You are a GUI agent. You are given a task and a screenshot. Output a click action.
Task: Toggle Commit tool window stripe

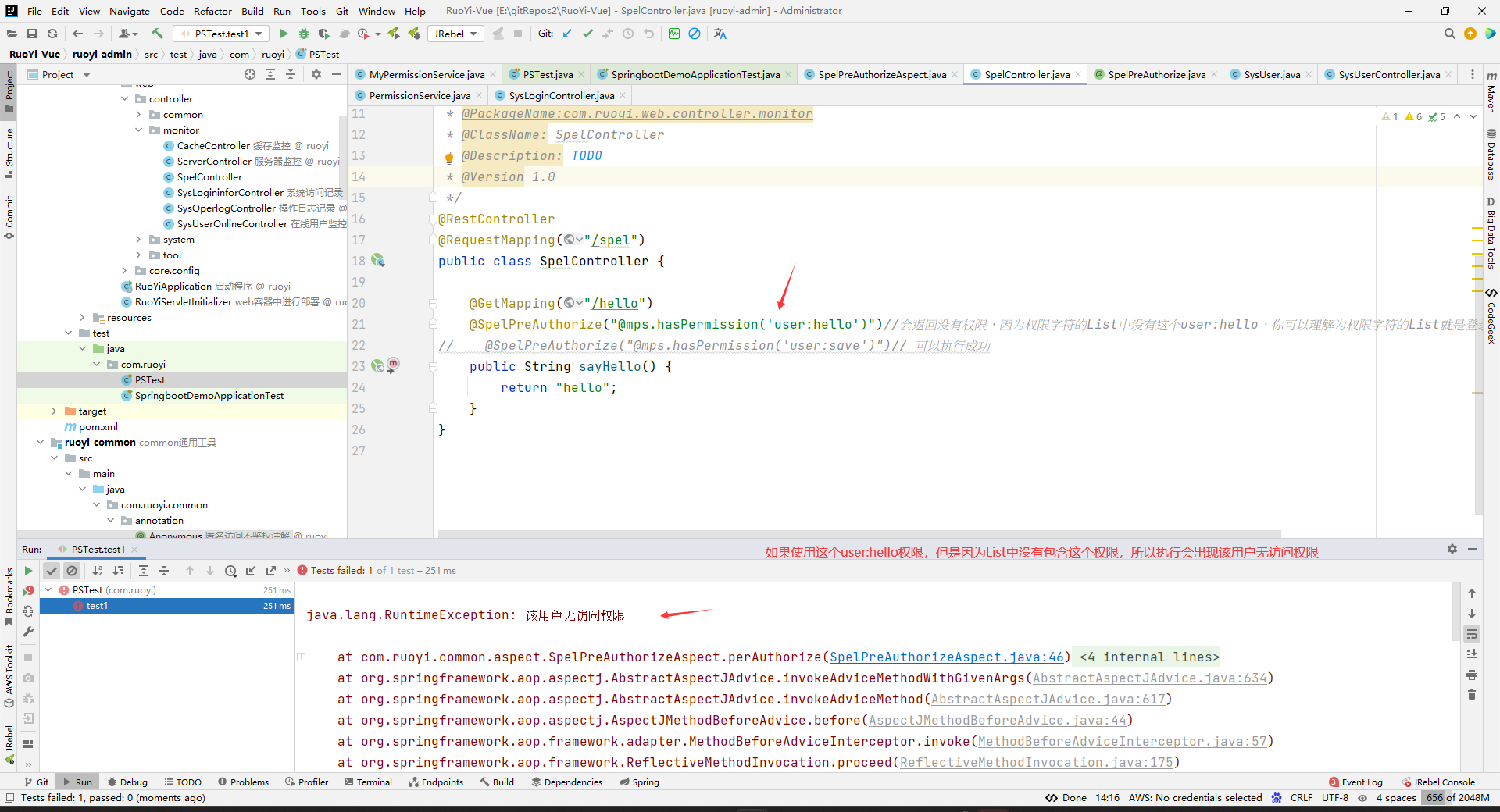[9, 217]
